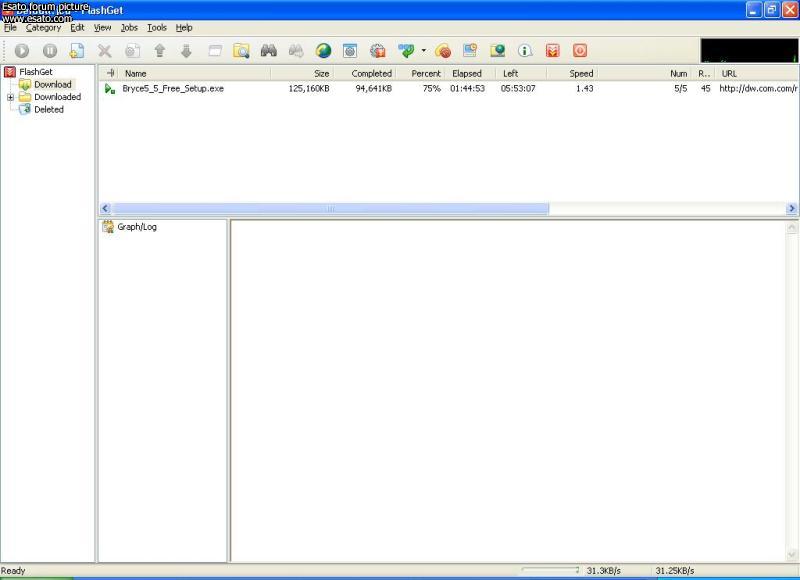Image resolution: width=800 pixels, height=580 pixels.
Task: Click the Start download toolbar icon
Action: click(21, 51)
